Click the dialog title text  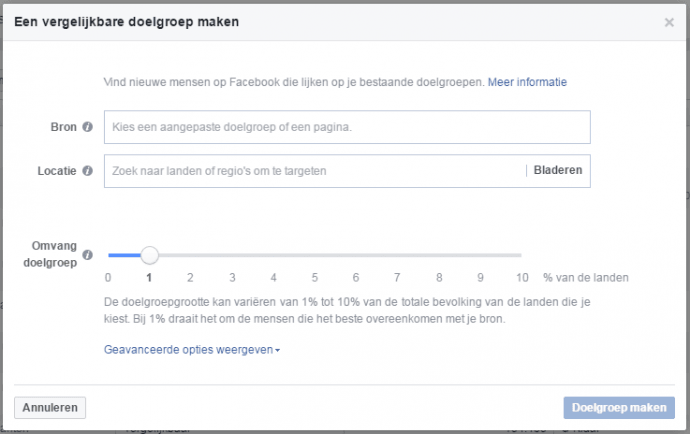pyautogui.click(x=126, y=21)
